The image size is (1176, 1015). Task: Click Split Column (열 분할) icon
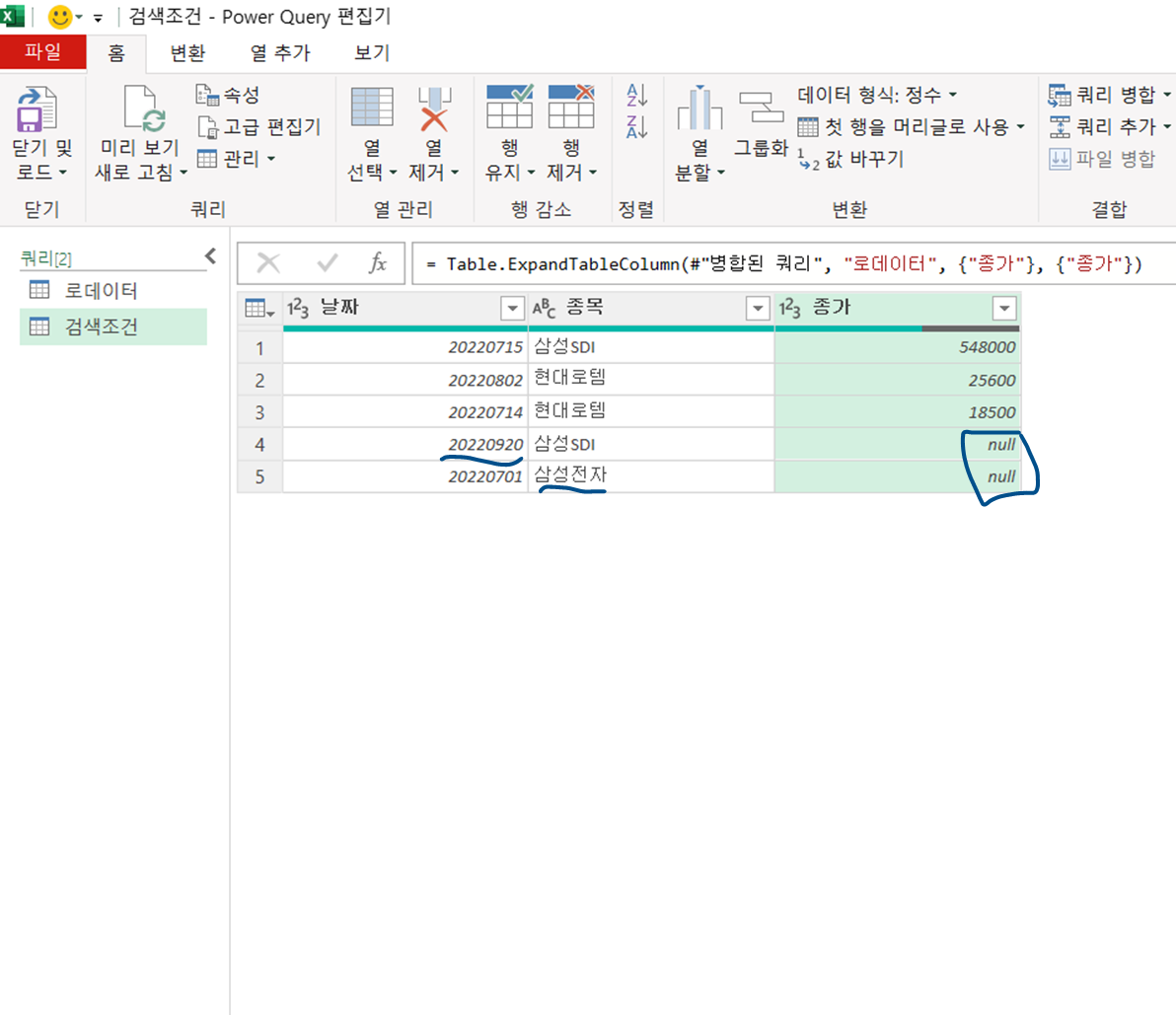click(699, 108)
